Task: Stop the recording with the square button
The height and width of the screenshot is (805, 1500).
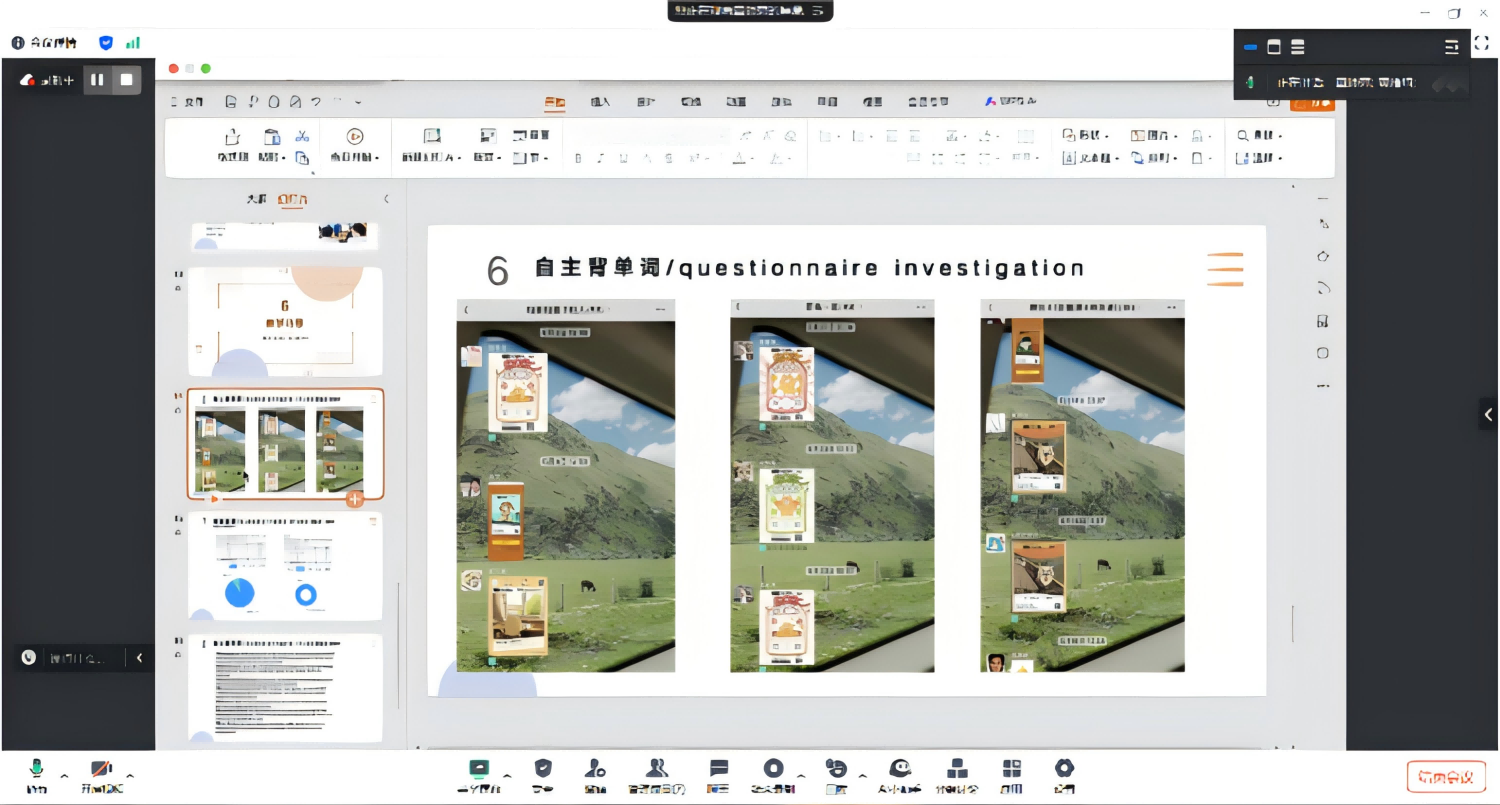Action: point(126,80)
